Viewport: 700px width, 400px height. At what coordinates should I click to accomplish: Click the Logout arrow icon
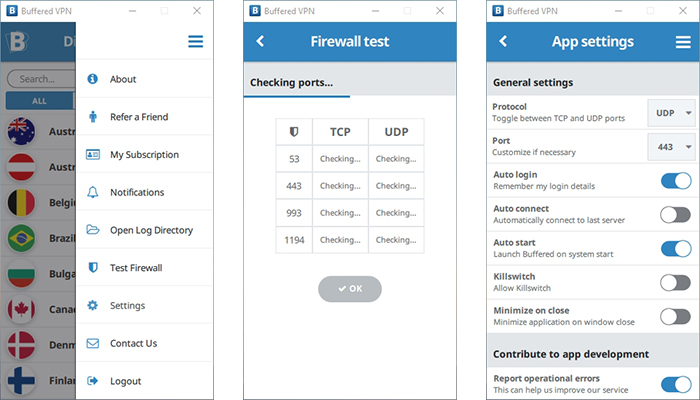tap(92, 381)
